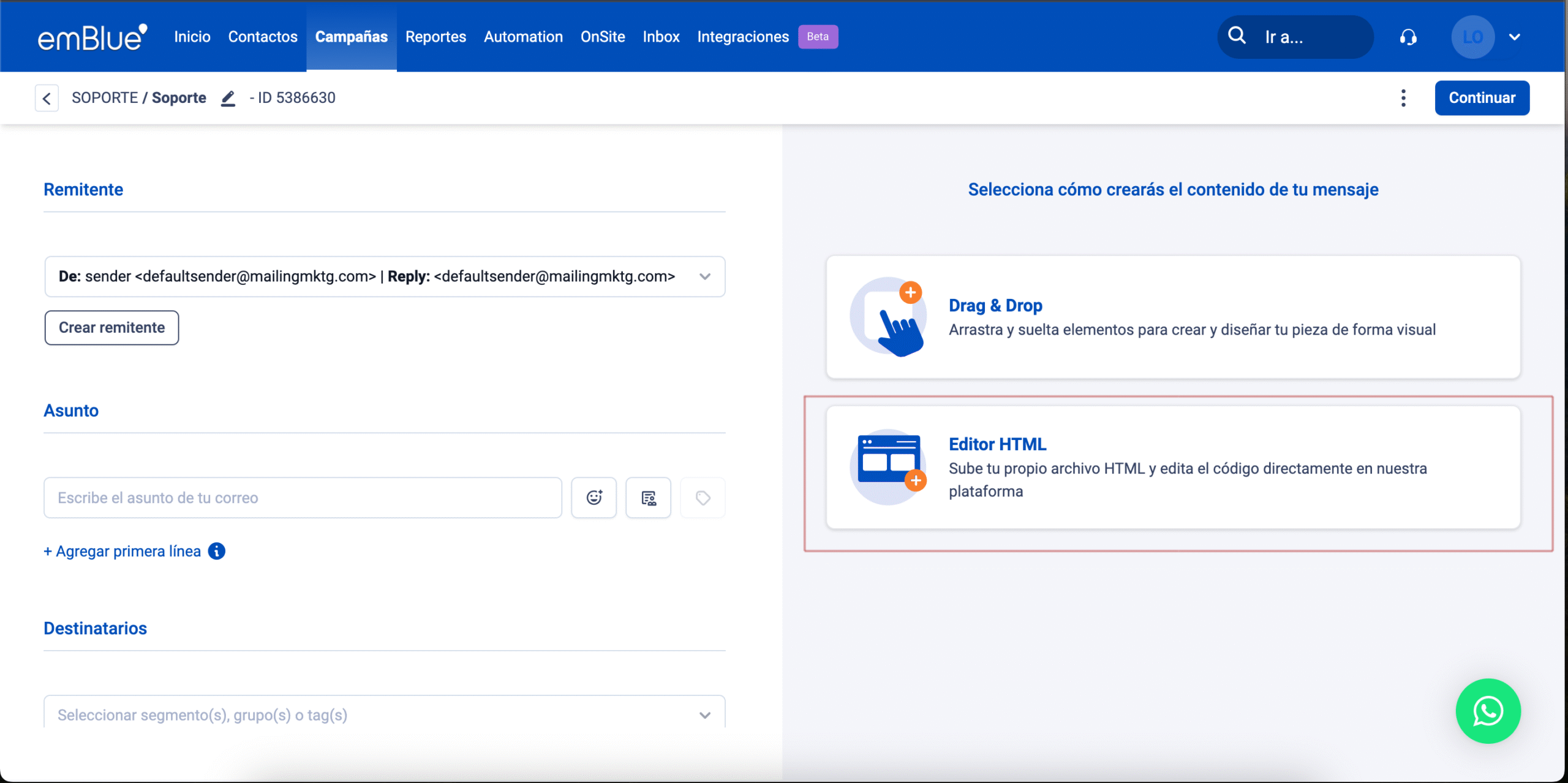Open the headset support icon
This screenshot has height=783, width=1568.
(x=1408, y=37)
